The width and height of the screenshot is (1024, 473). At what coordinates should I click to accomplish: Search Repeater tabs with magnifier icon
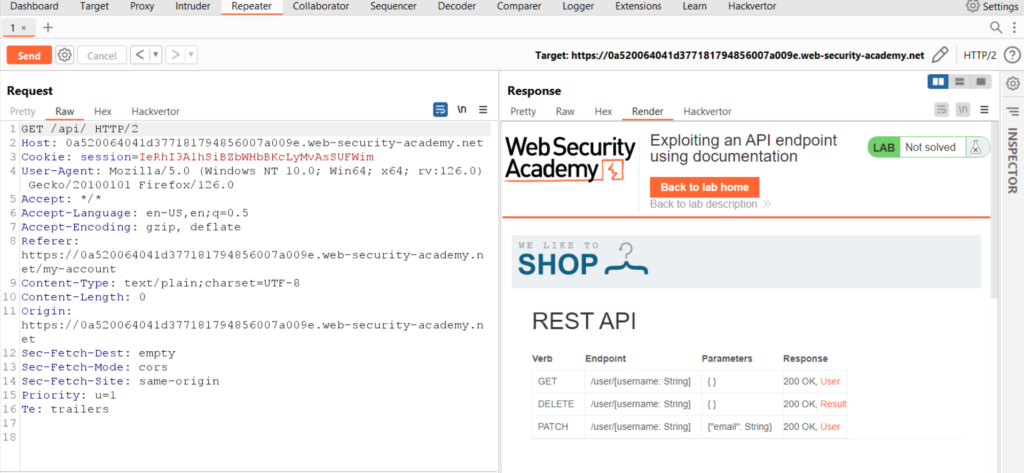(x=995, y=27)
